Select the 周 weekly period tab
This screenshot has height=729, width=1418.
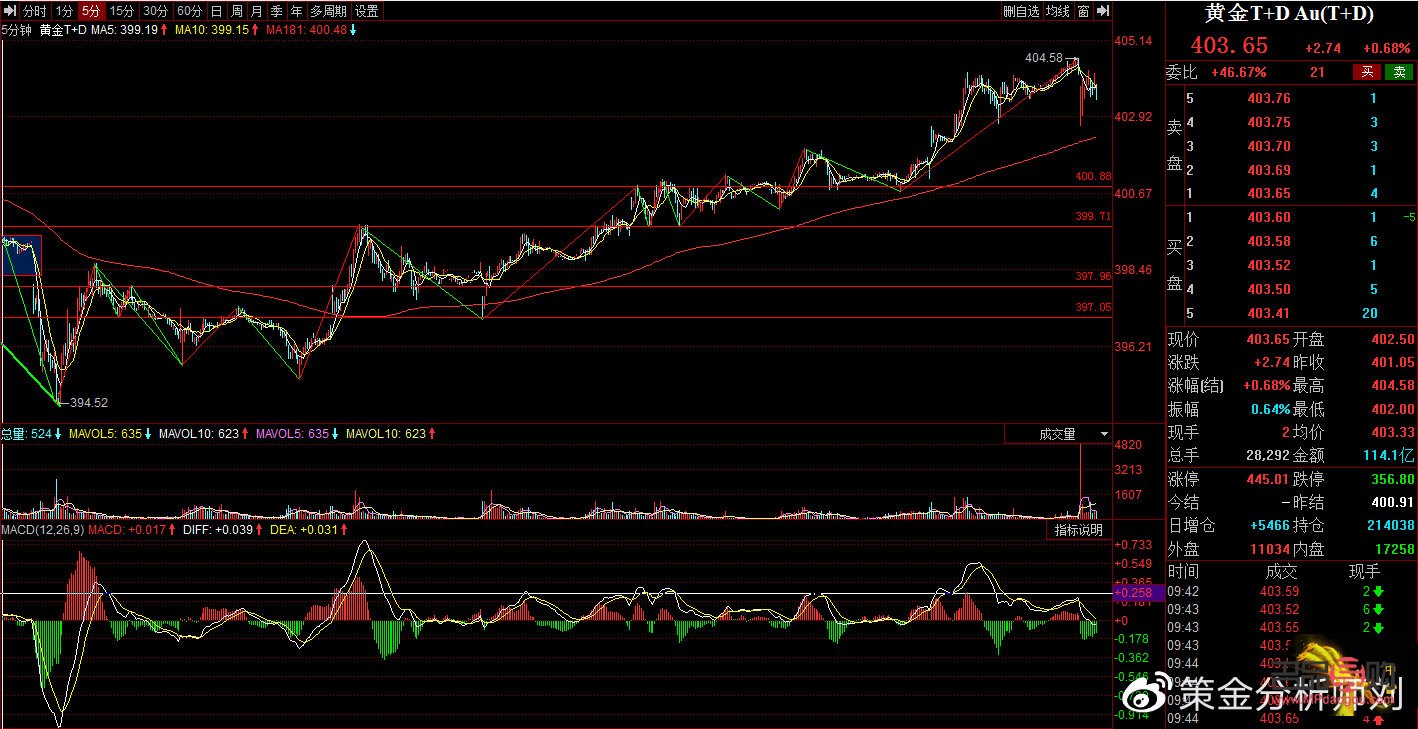[236, 11]
